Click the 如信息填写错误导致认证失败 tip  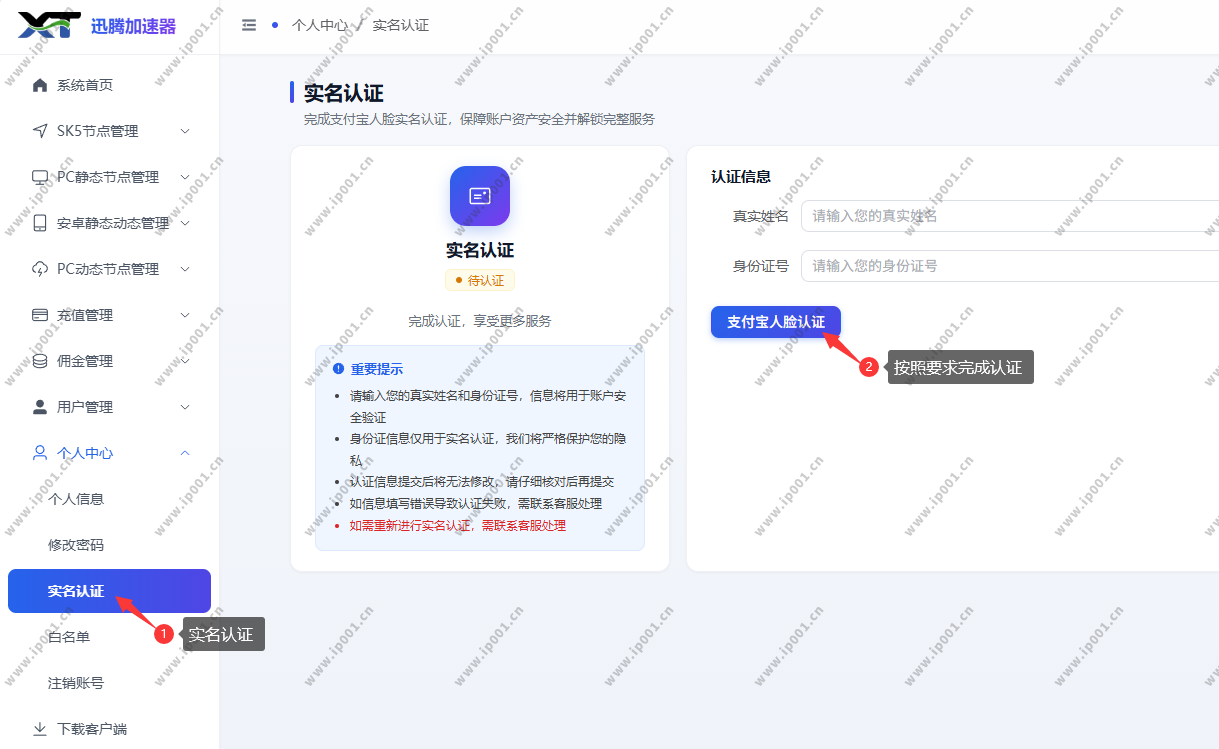click(x=476, y=503)
